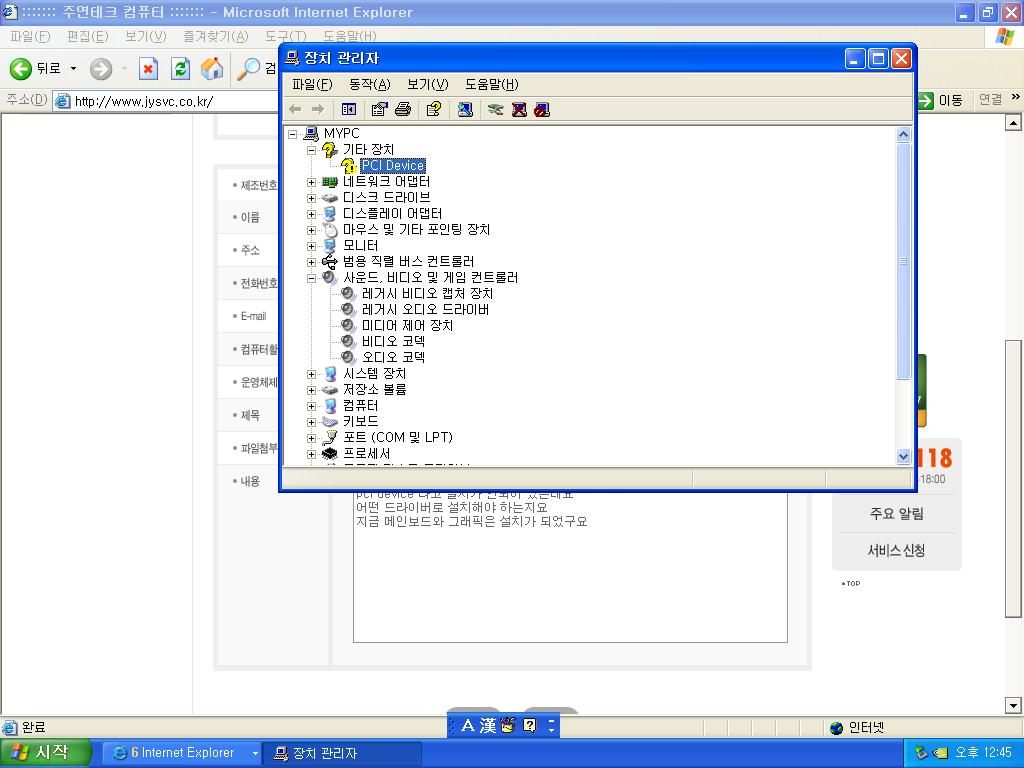
Task: Click the IE Refresh button icon
Action: (x=180, y=68)
